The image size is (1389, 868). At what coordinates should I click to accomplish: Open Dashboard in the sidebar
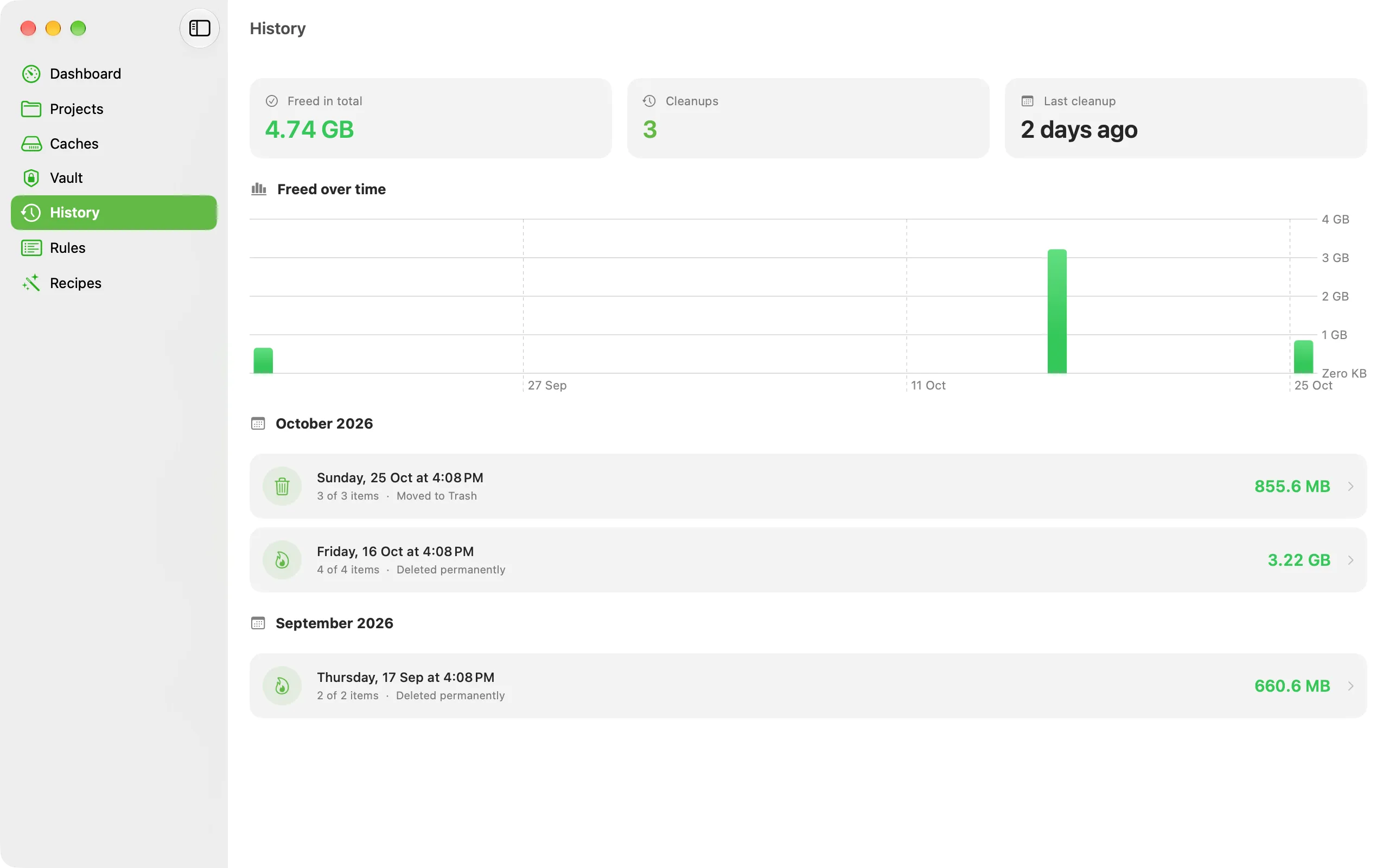coord(113,73)
